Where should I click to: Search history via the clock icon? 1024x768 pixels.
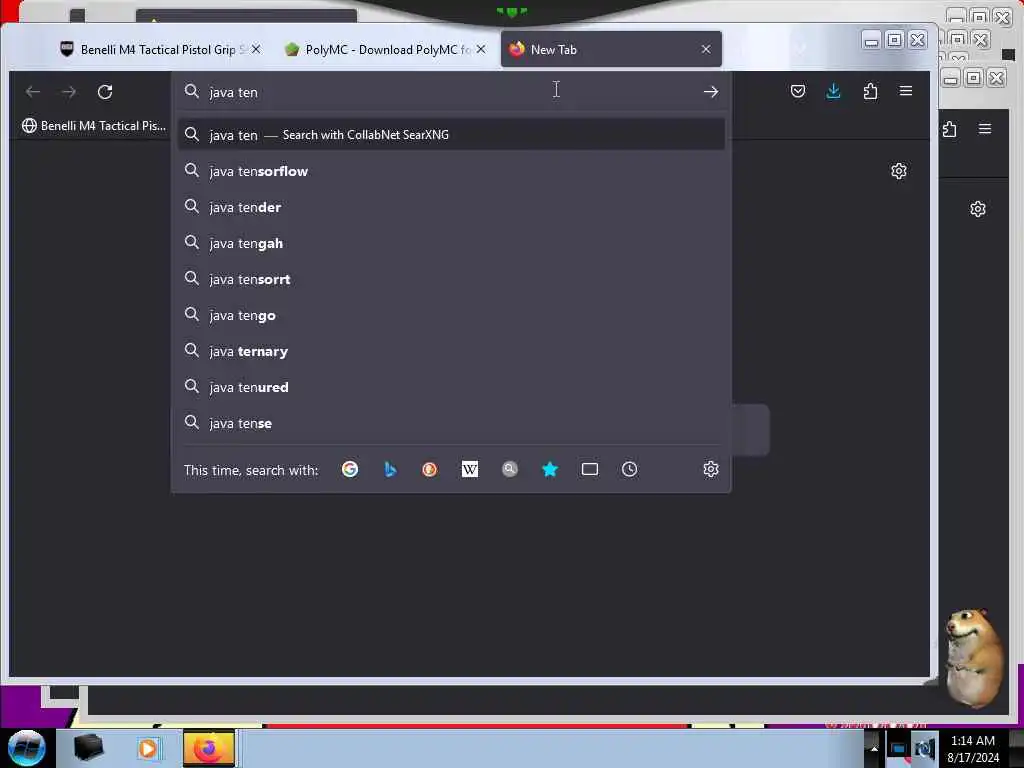click(x=630, y=469)
